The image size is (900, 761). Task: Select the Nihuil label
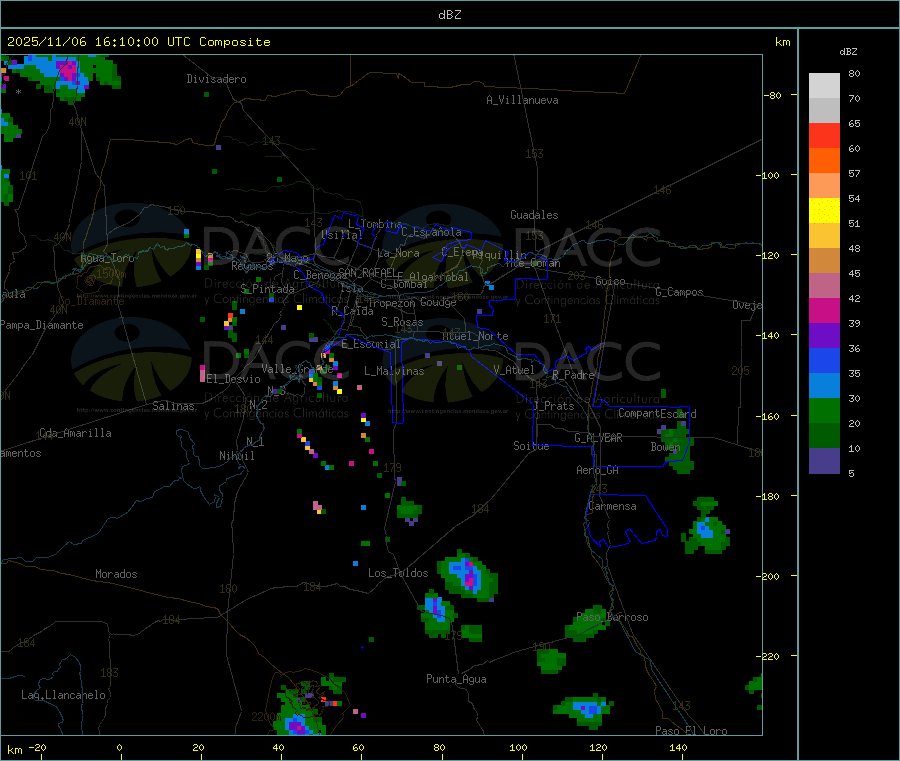coord(236,456)
